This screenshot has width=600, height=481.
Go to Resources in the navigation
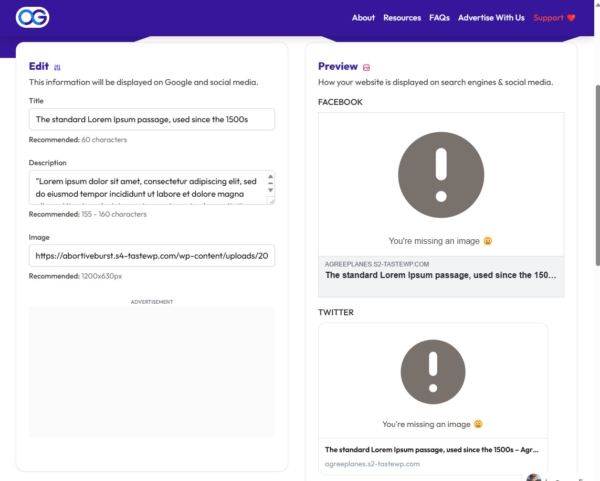[x=402, y=18]
